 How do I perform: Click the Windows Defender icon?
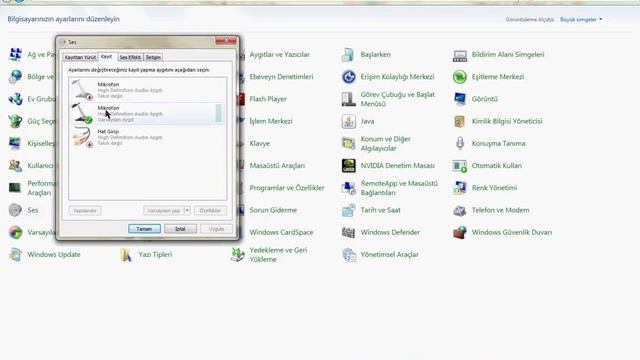click(348, 232)
